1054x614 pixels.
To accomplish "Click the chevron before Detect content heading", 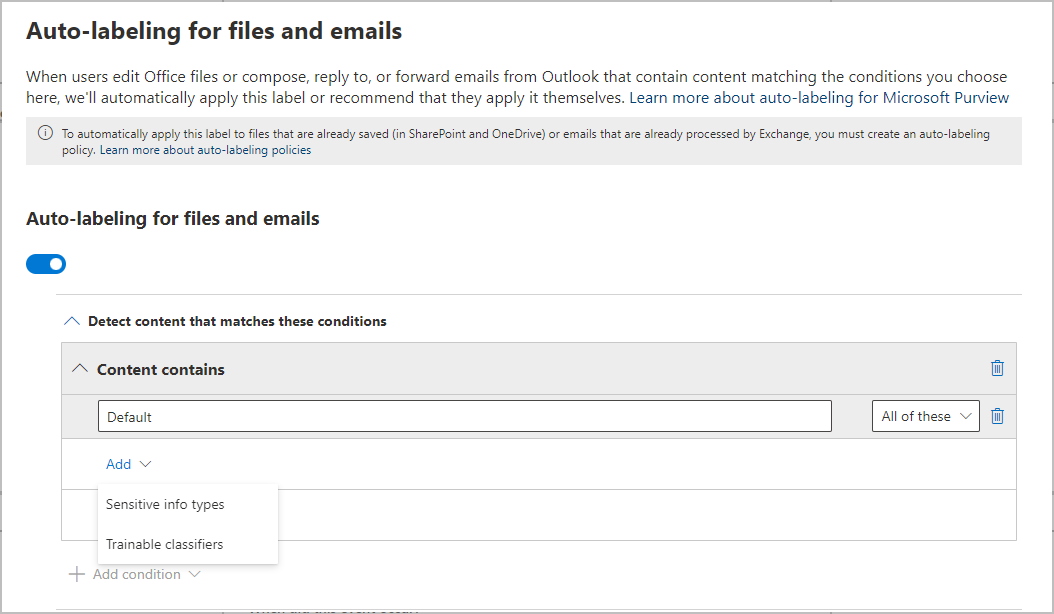I will (71, 320).
